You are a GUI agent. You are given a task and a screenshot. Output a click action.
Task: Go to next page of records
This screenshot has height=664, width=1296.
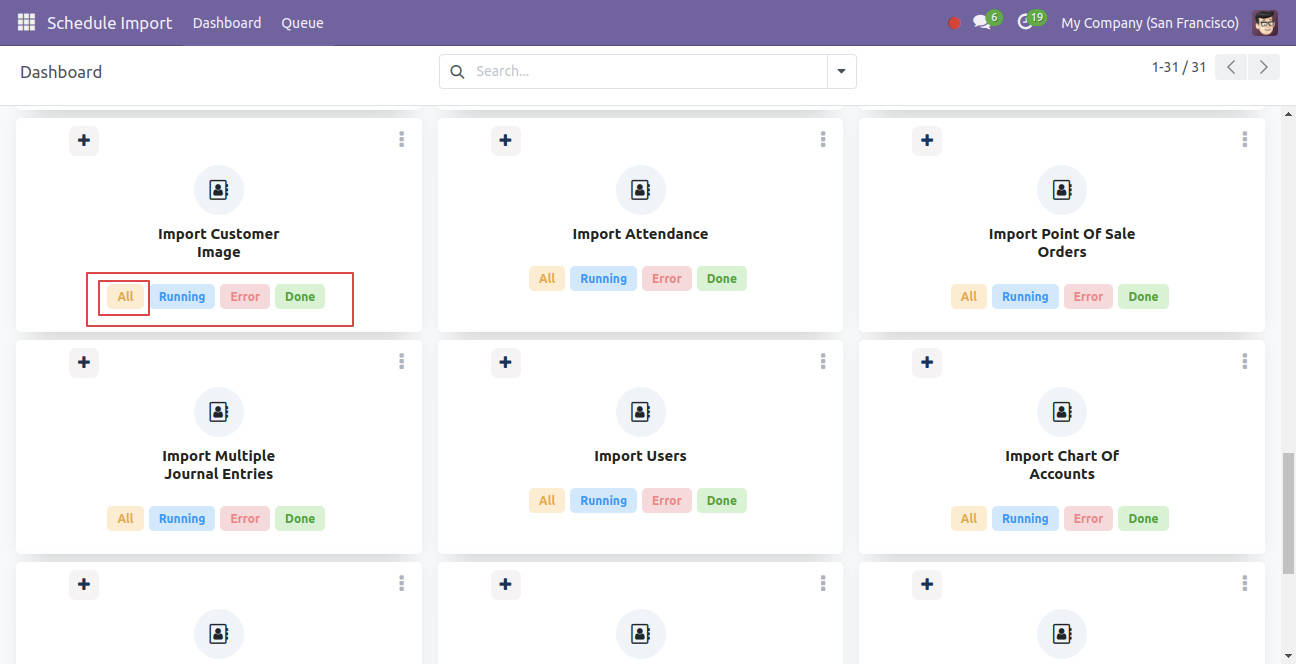(x=1264, y=67)
